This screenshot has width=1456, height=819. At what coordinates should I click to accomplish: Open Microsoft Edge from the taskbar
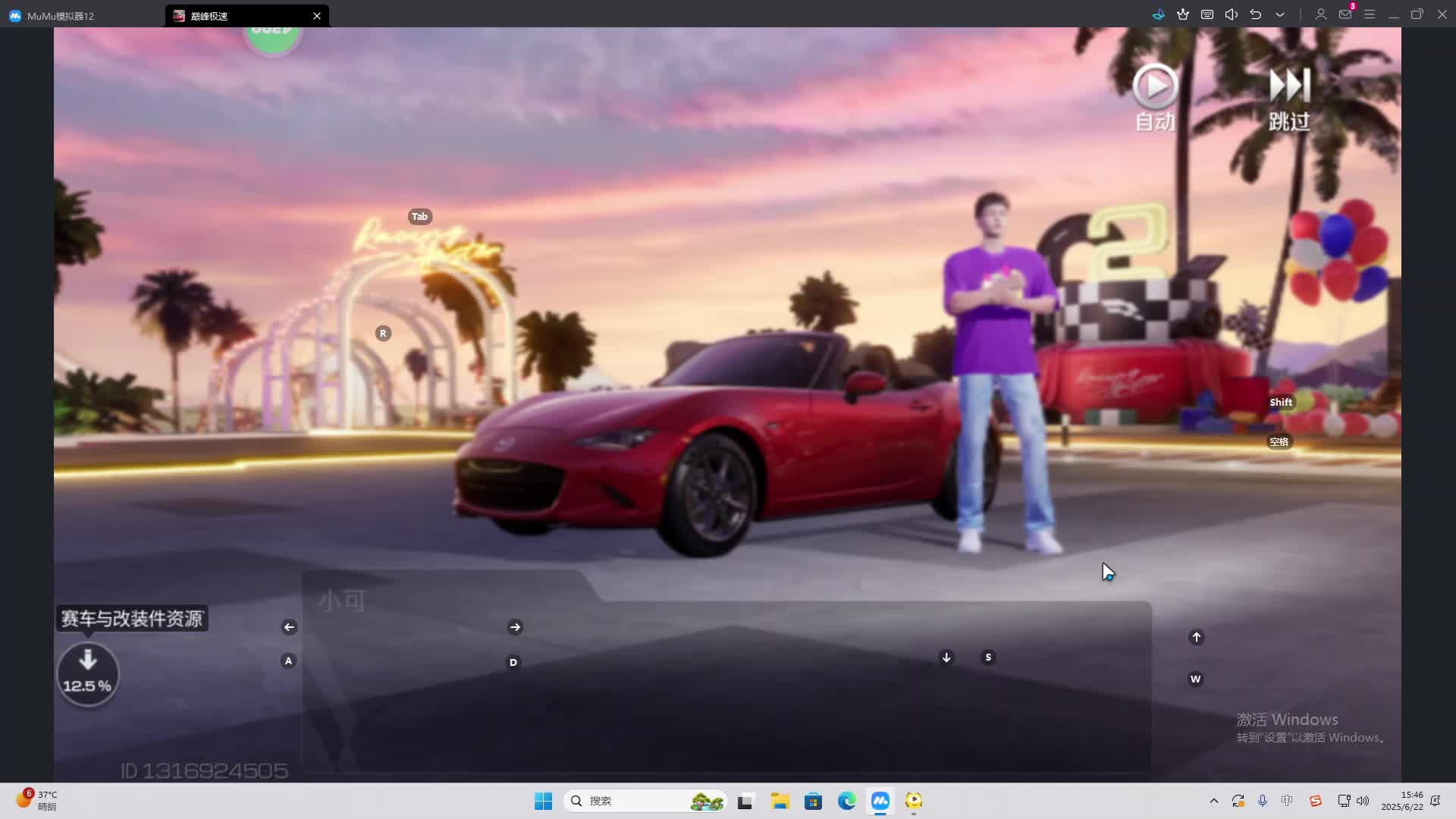coord(846,801)
